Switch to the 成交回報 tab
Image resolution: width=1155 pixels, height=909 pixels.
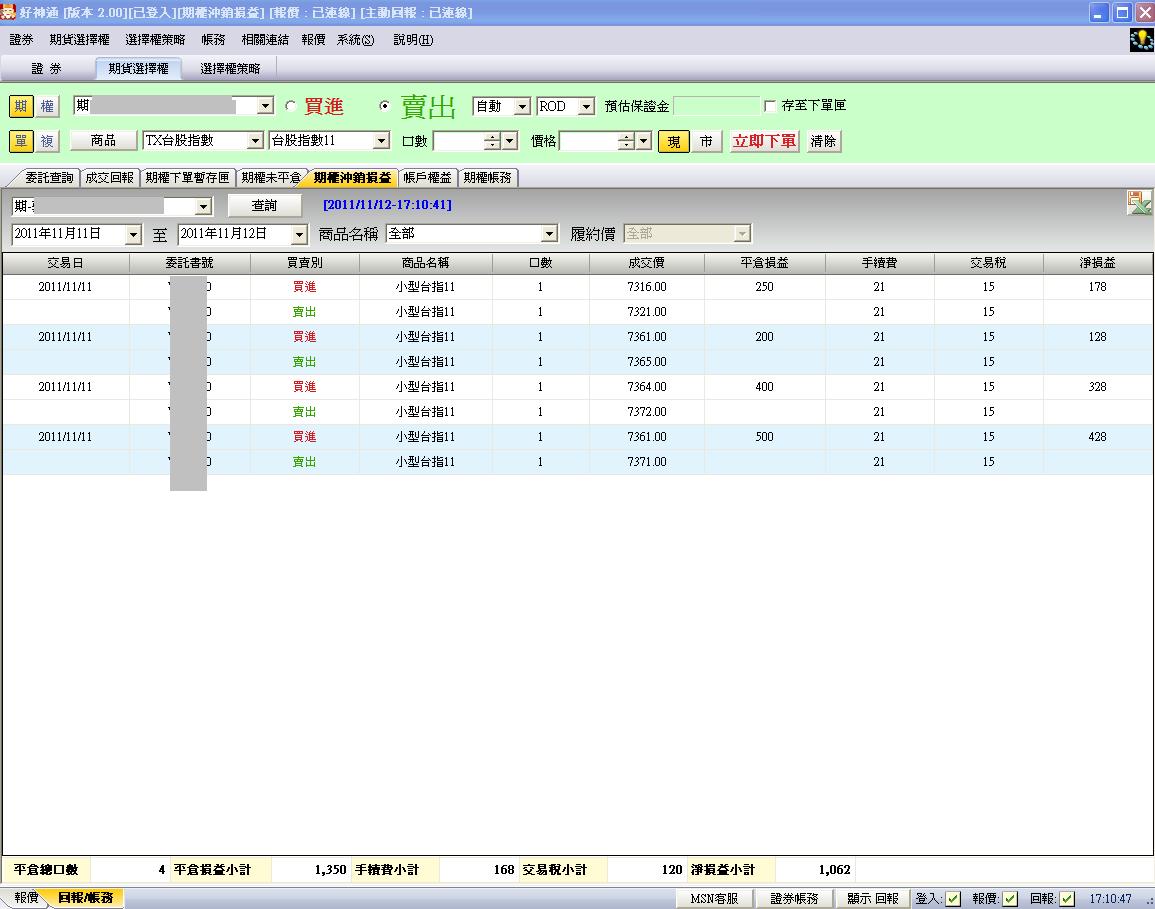click(x=109, y=178)
